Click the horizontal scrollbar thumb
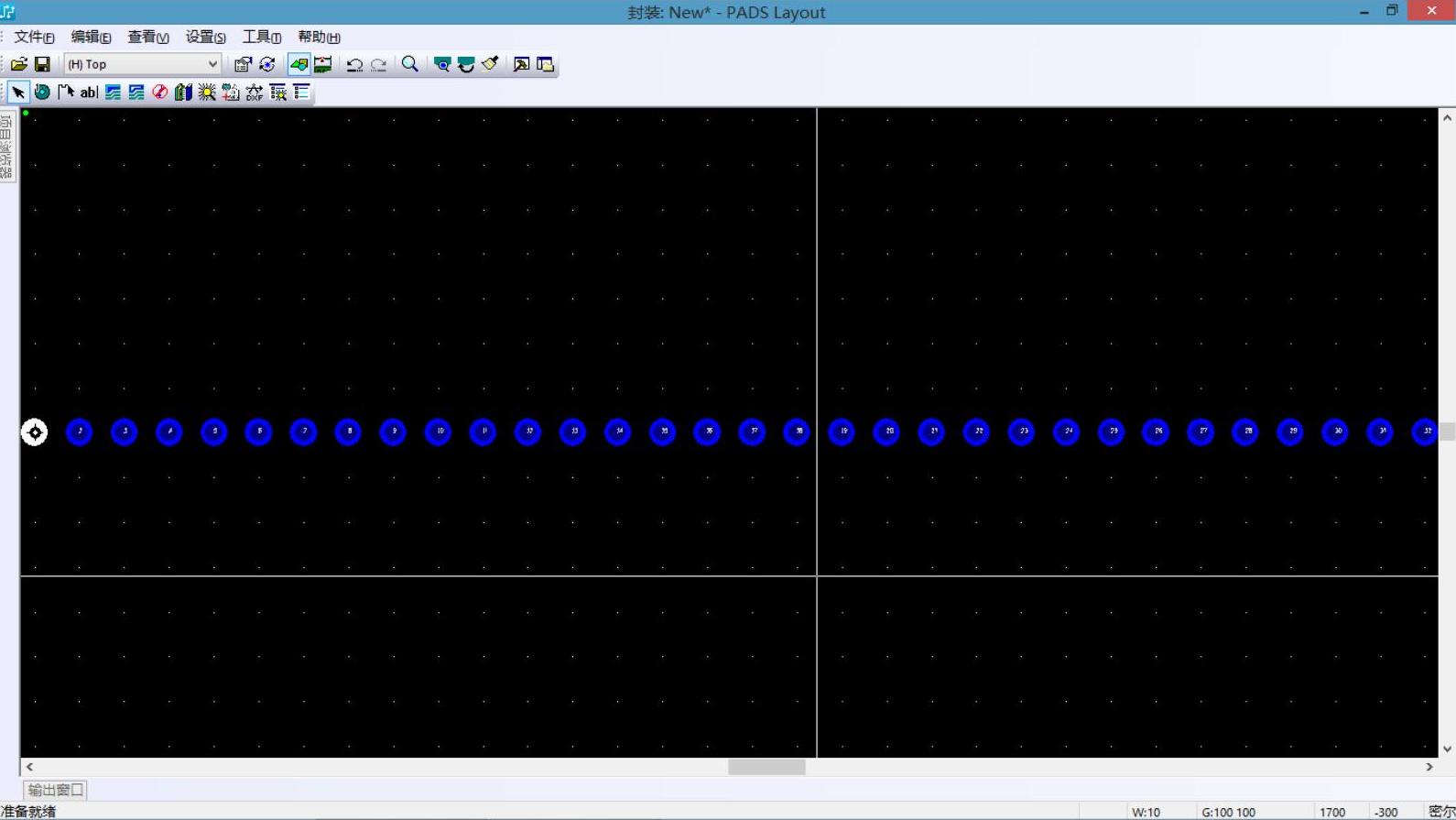 pyautogui.click(x=766, y=767)
